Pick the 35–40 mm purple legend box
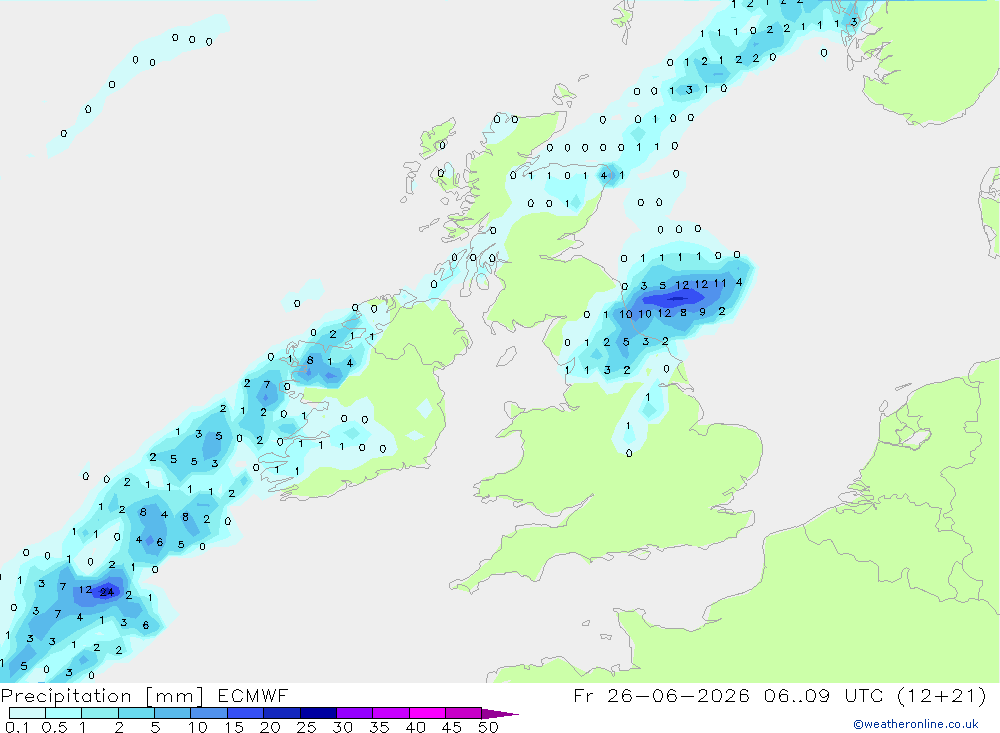The image size is (1000, 733). coord(391,713)
